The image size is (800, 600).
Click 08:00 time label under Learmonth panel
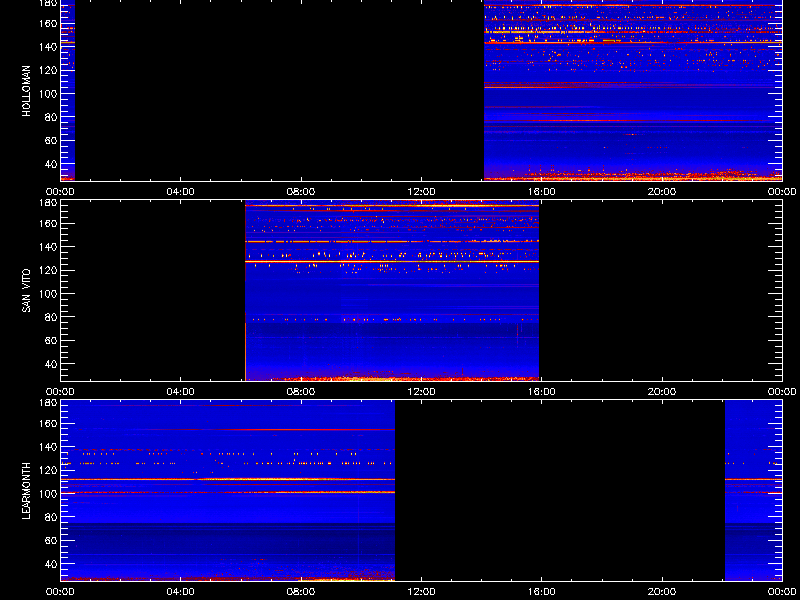pos(301,592)
